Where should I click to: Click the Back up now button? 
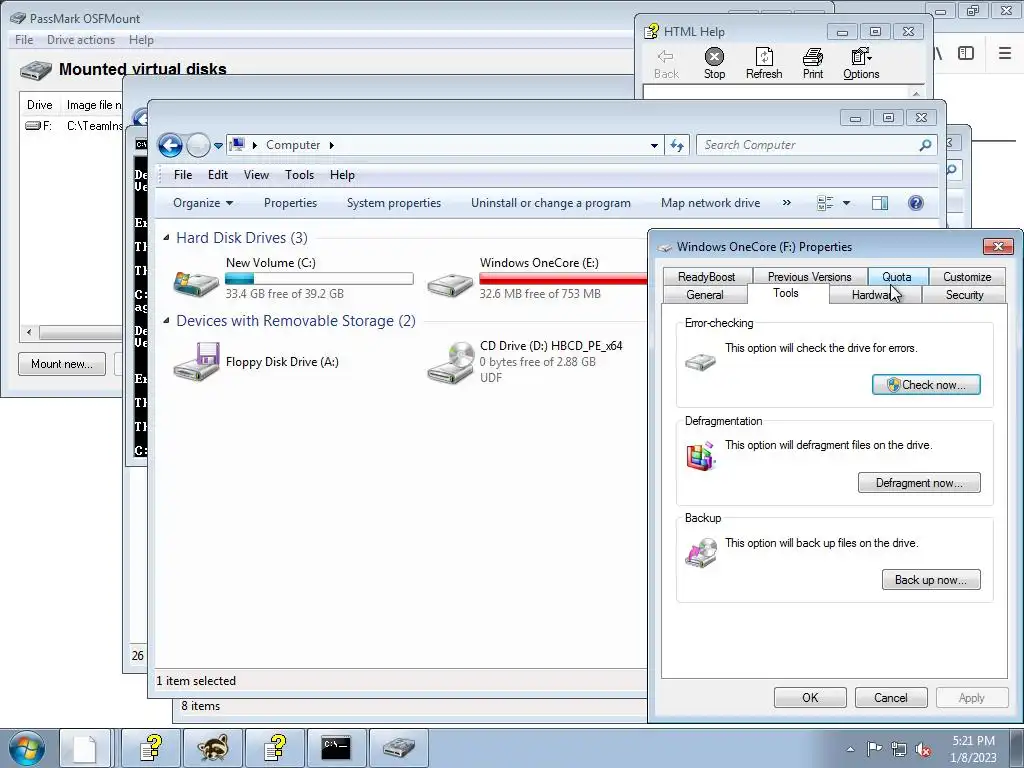coord(931,579)
